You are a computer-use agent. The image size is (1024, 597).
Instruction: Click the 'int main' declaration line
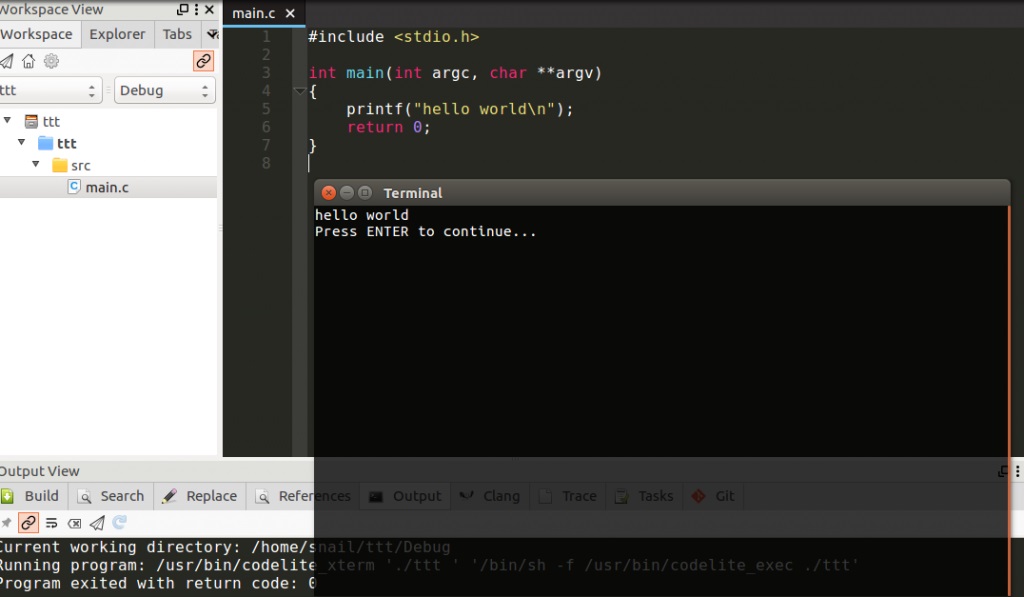pyautogui.click(x=455, y=73)
